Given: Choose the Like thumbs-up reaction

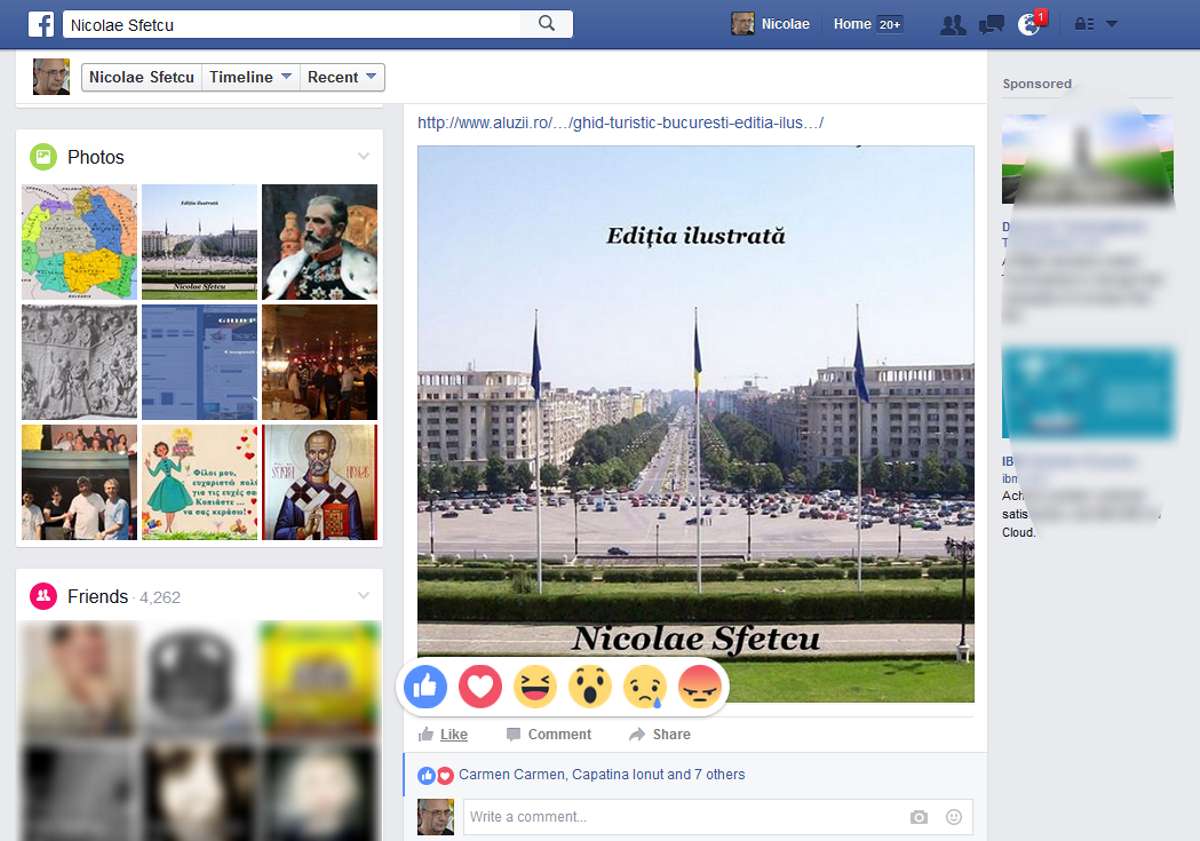Looking at the screenshot, I should point(426,687).
